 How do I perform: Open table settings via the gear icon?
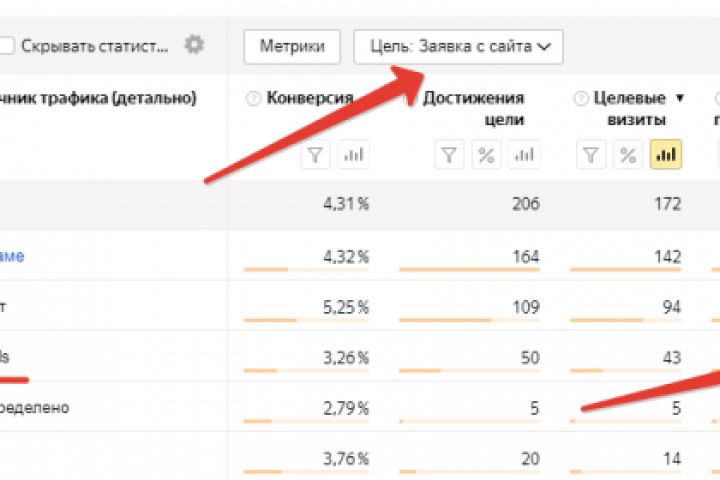(194, 45)
